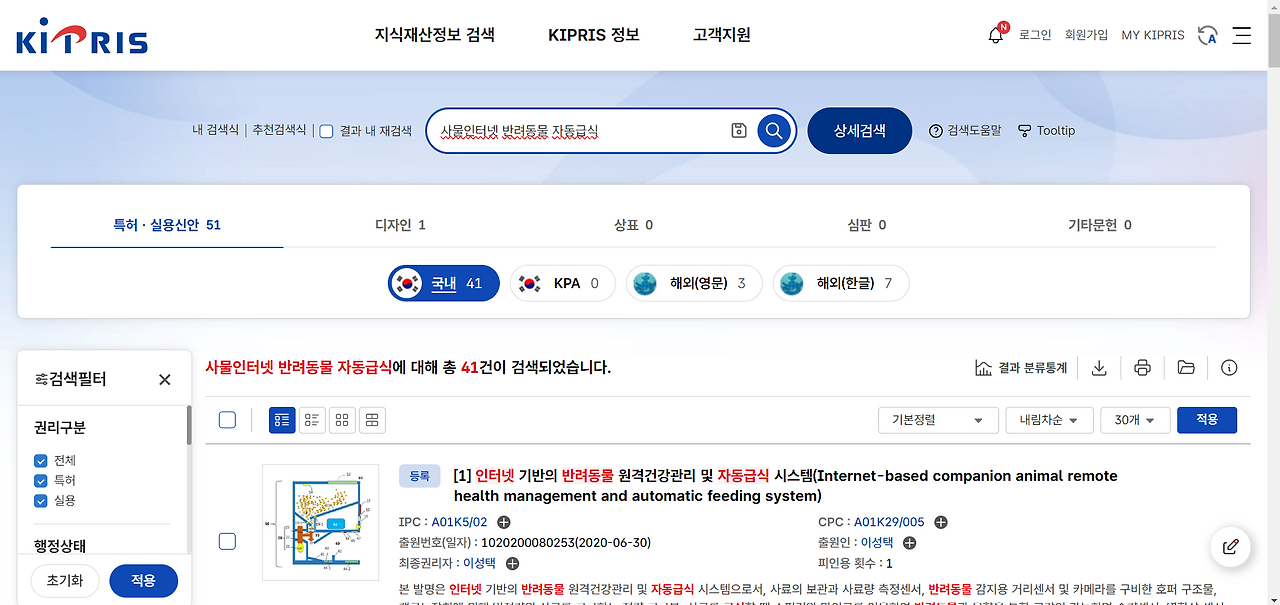The width and height of the screenshot is (1280, 605).
Task: Select the 해외(영문) 3 filter pill
Action: tap(694, 283)
